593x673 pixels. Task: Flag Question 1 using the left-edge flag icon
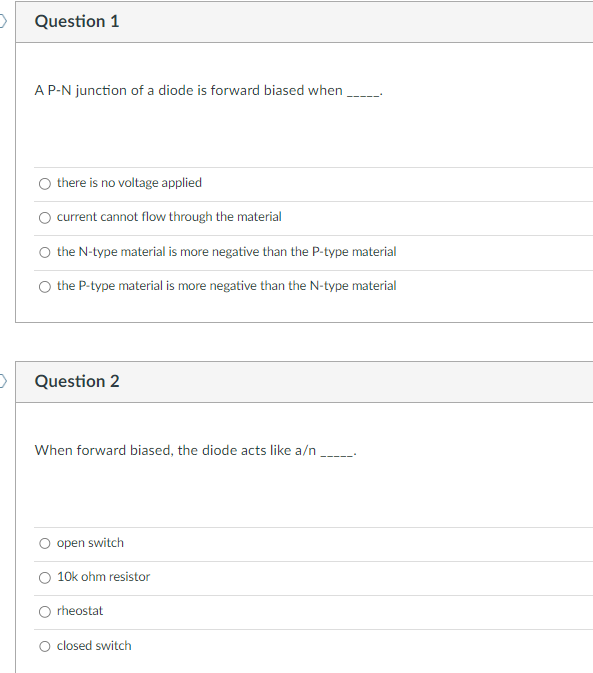click(3, 21)
